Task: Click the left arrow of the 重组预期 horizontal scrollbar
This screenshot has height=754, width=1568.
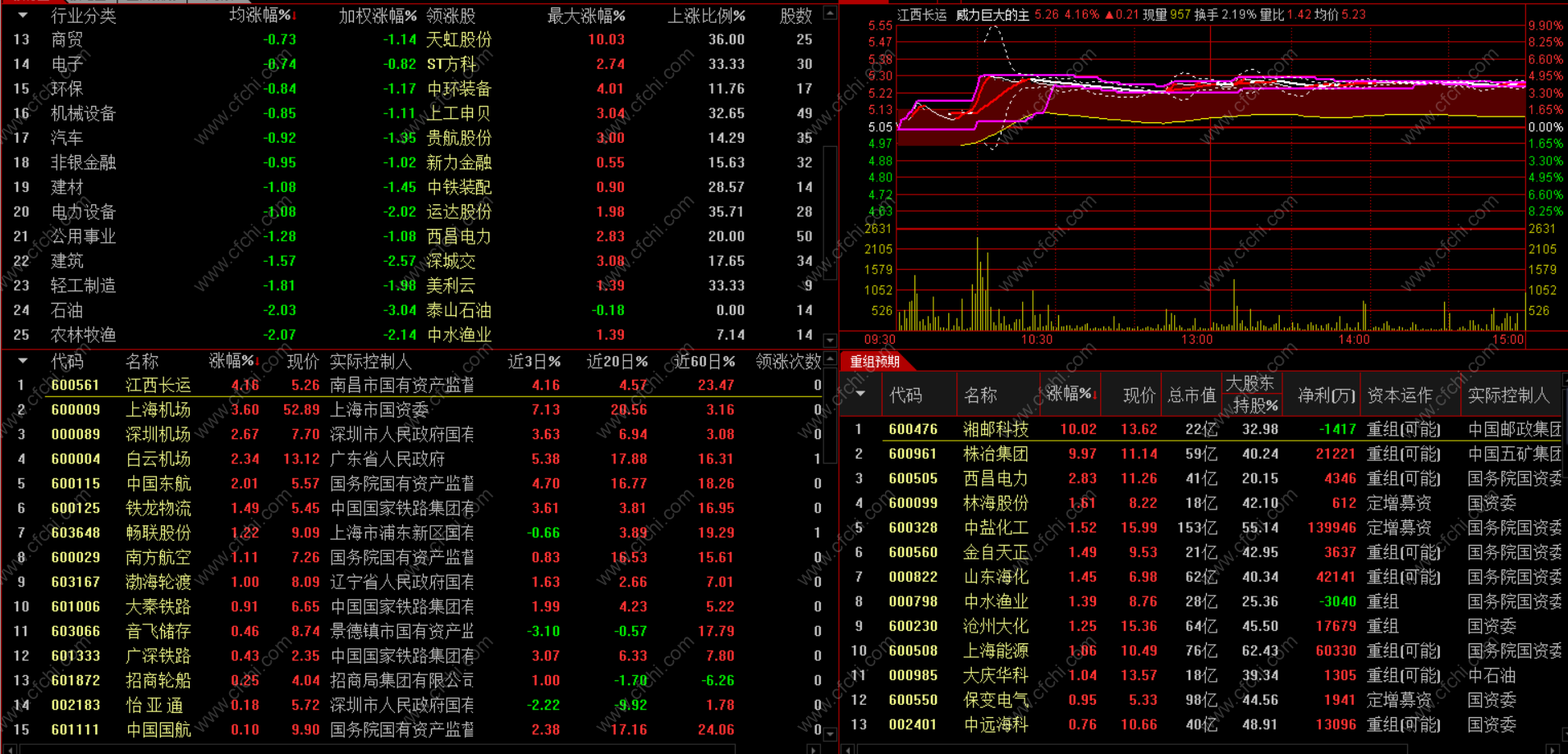Action: pyautogui.click(x=848, y=748)
